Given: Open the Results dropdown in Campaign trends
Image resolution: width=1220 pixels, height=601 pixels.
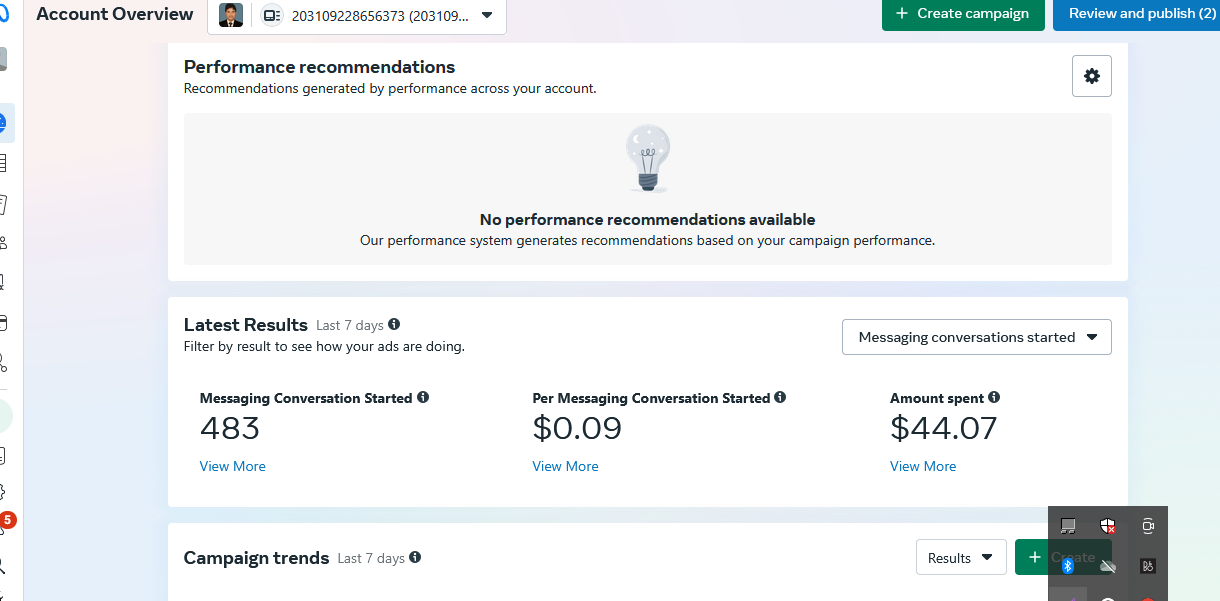Looking at the screenshot, I should (960, 557).
